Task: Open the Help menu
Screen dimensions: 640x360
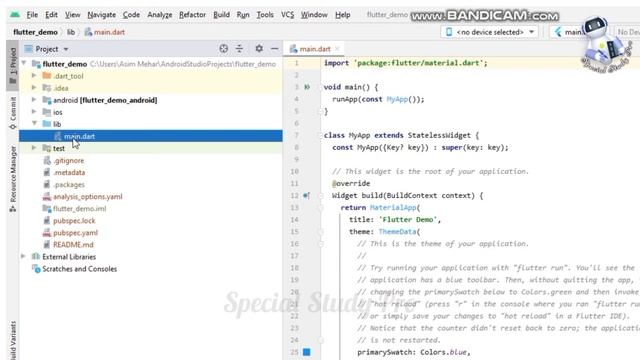Action: (342, 15)
